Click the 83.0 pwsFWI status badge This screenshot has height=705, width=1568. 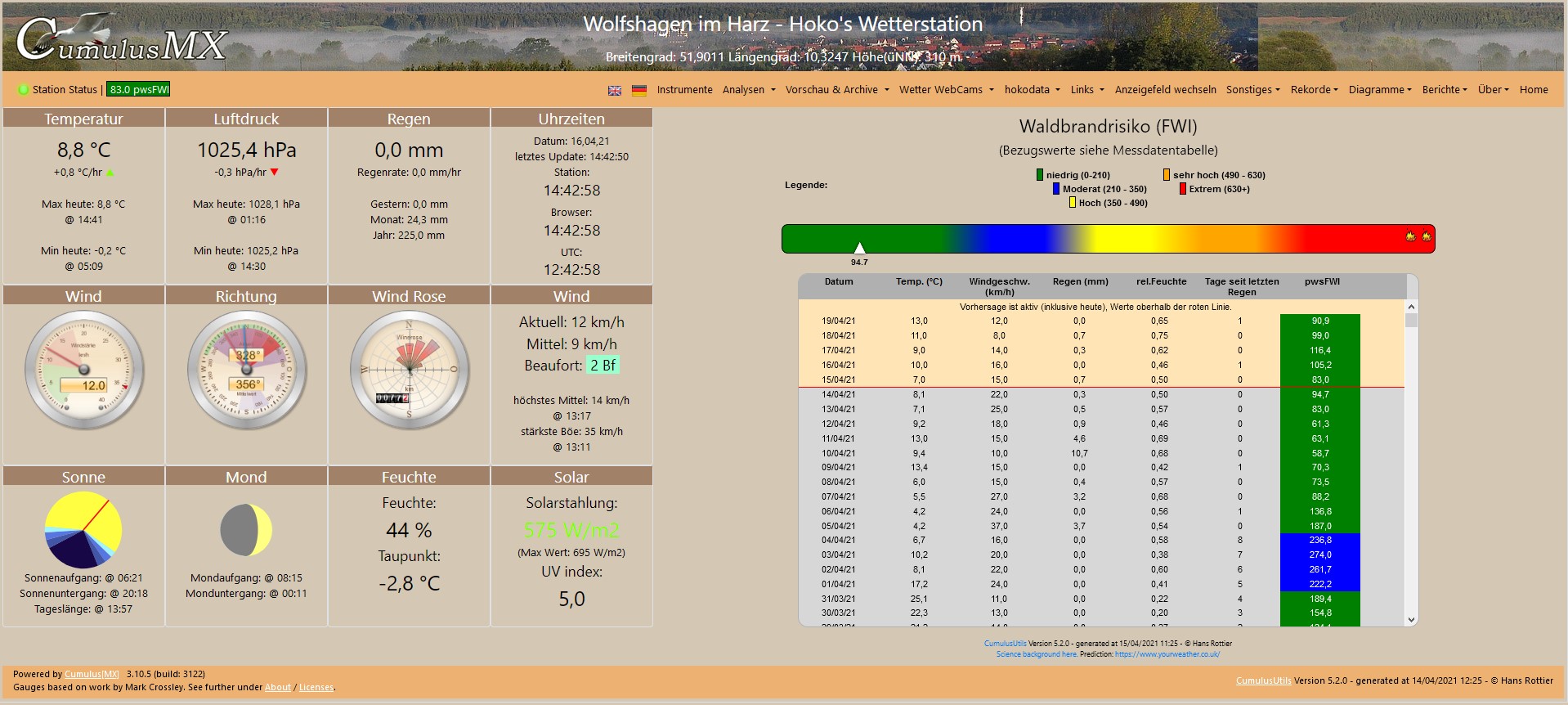coord(139,90)
